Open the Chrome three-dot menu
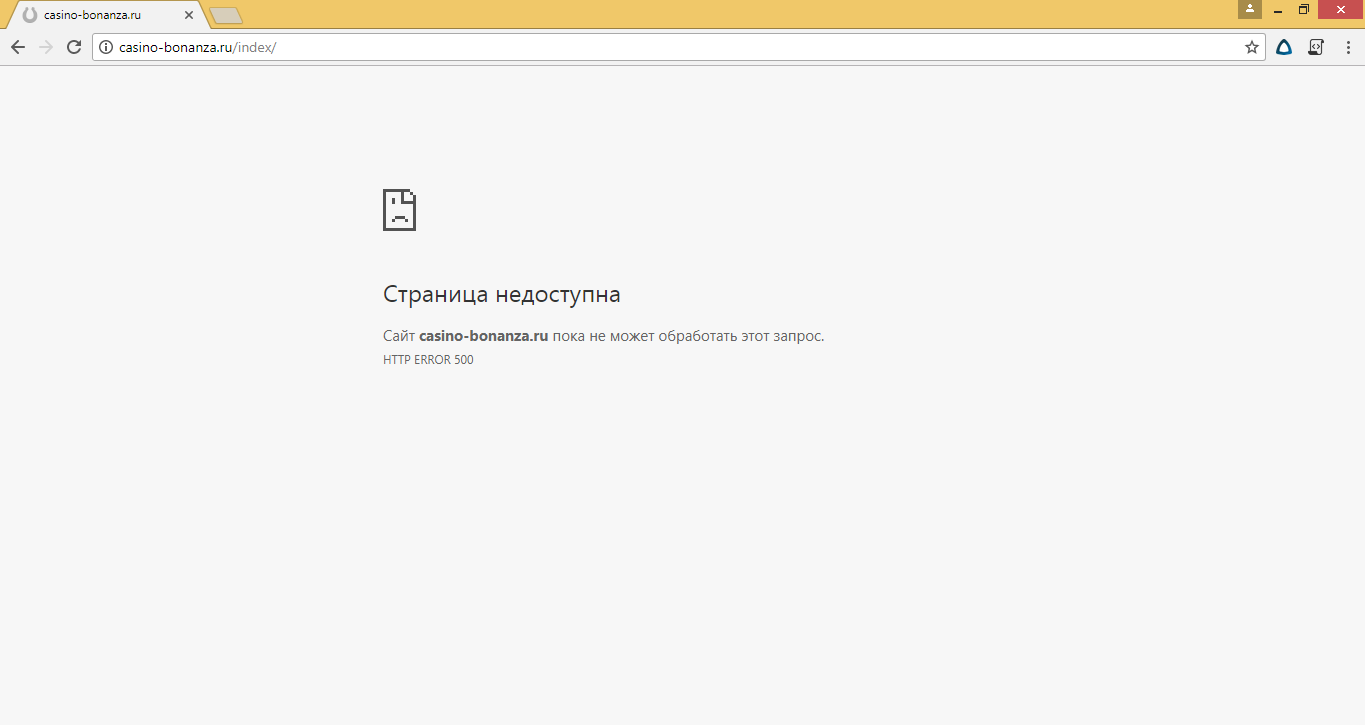This screenshot has height=725, width=1365. click(x=1347, y=47)
